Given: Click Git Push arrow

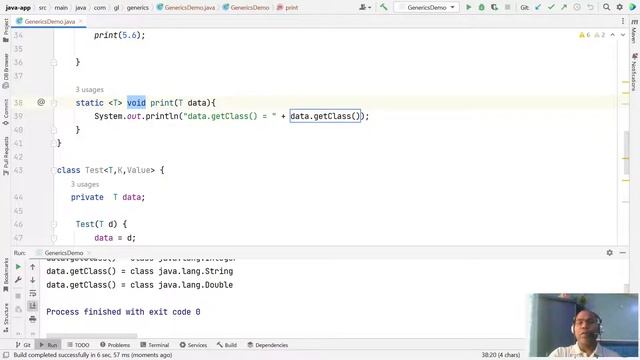Looking at the screenshot, I should click(564, 7).
